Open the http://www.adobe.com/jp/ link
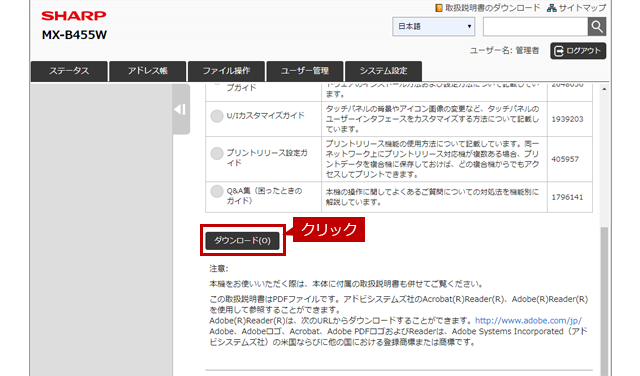Image resolution: width=640 pixels, height=376 pixels. tap(528, 320)
